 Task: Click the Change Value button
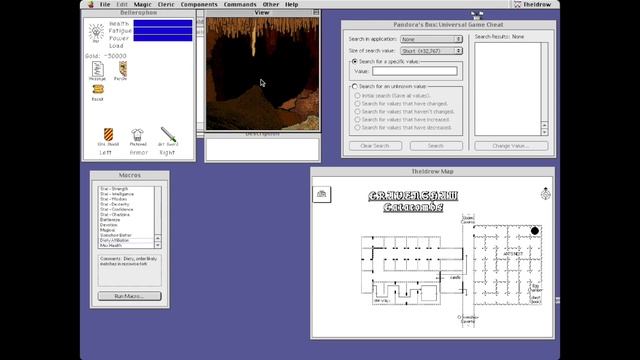click(x=511, y=146)
